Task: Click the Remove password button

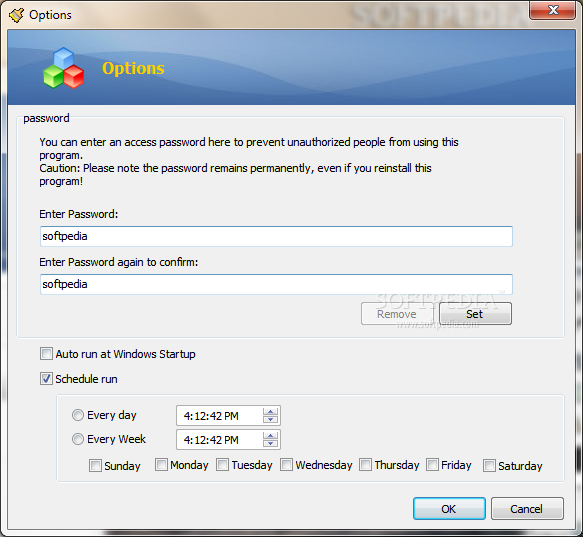Action: click(397, 314)
